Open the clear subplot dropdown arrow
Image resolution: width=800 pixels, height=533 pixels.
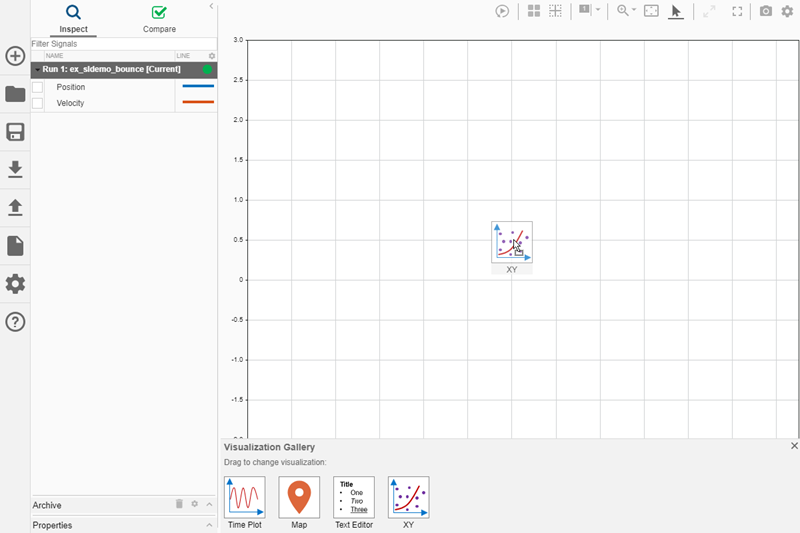598,9
